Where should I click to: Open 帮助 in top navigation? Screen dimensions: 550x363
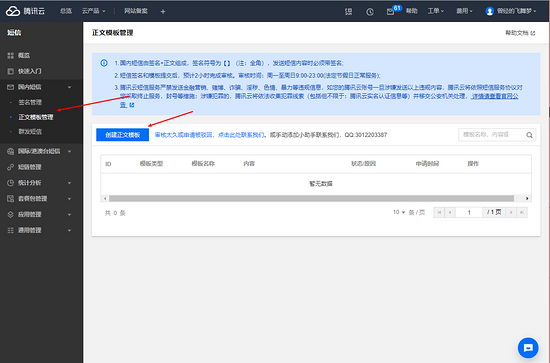pyautogui.click(x=412, y=11)
